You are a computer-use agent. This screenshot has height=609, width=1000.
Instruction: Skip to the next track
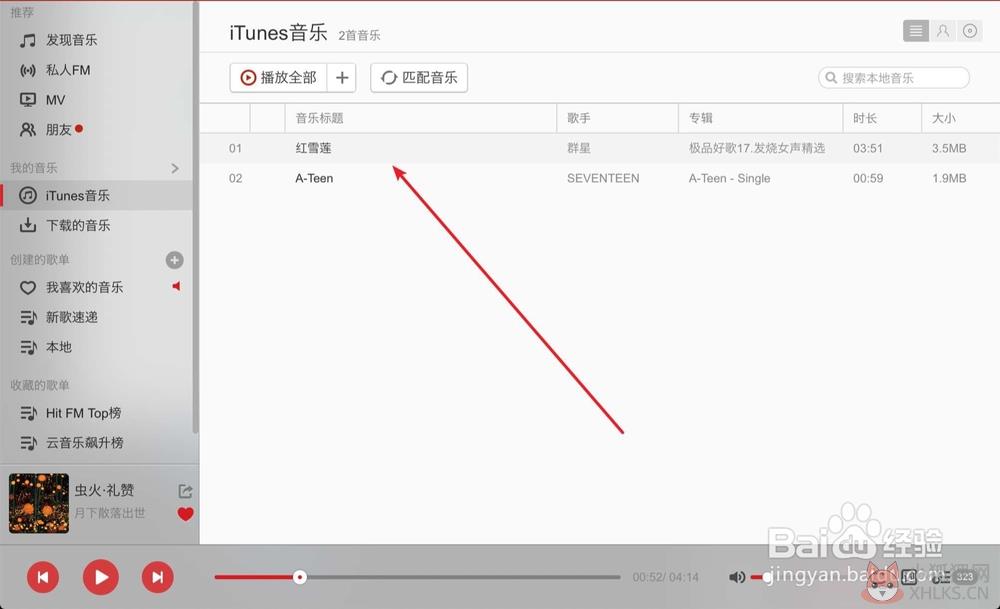(x=158, y=577)
